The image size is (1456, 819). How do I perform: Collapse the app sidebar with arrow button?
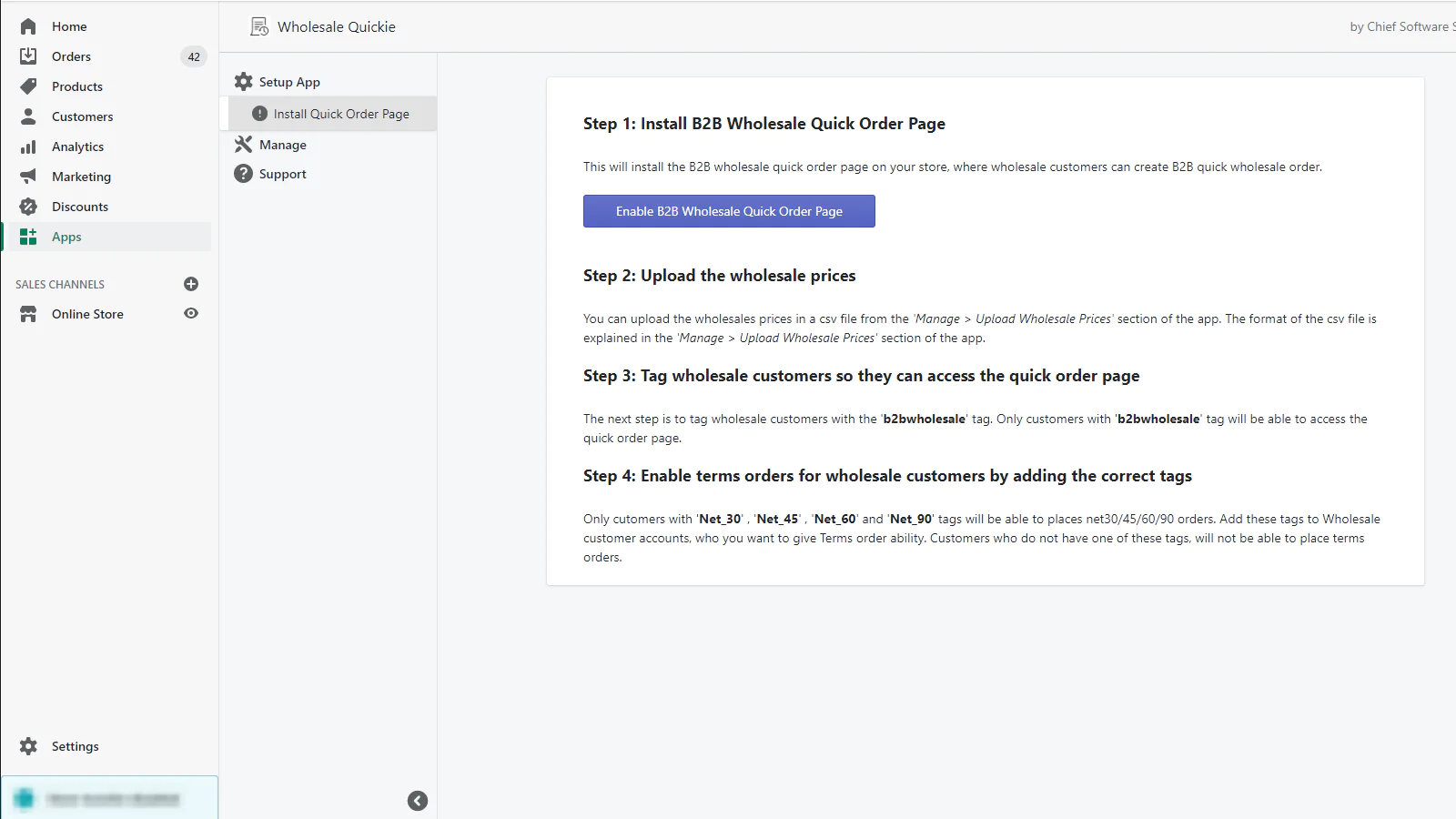418,801
